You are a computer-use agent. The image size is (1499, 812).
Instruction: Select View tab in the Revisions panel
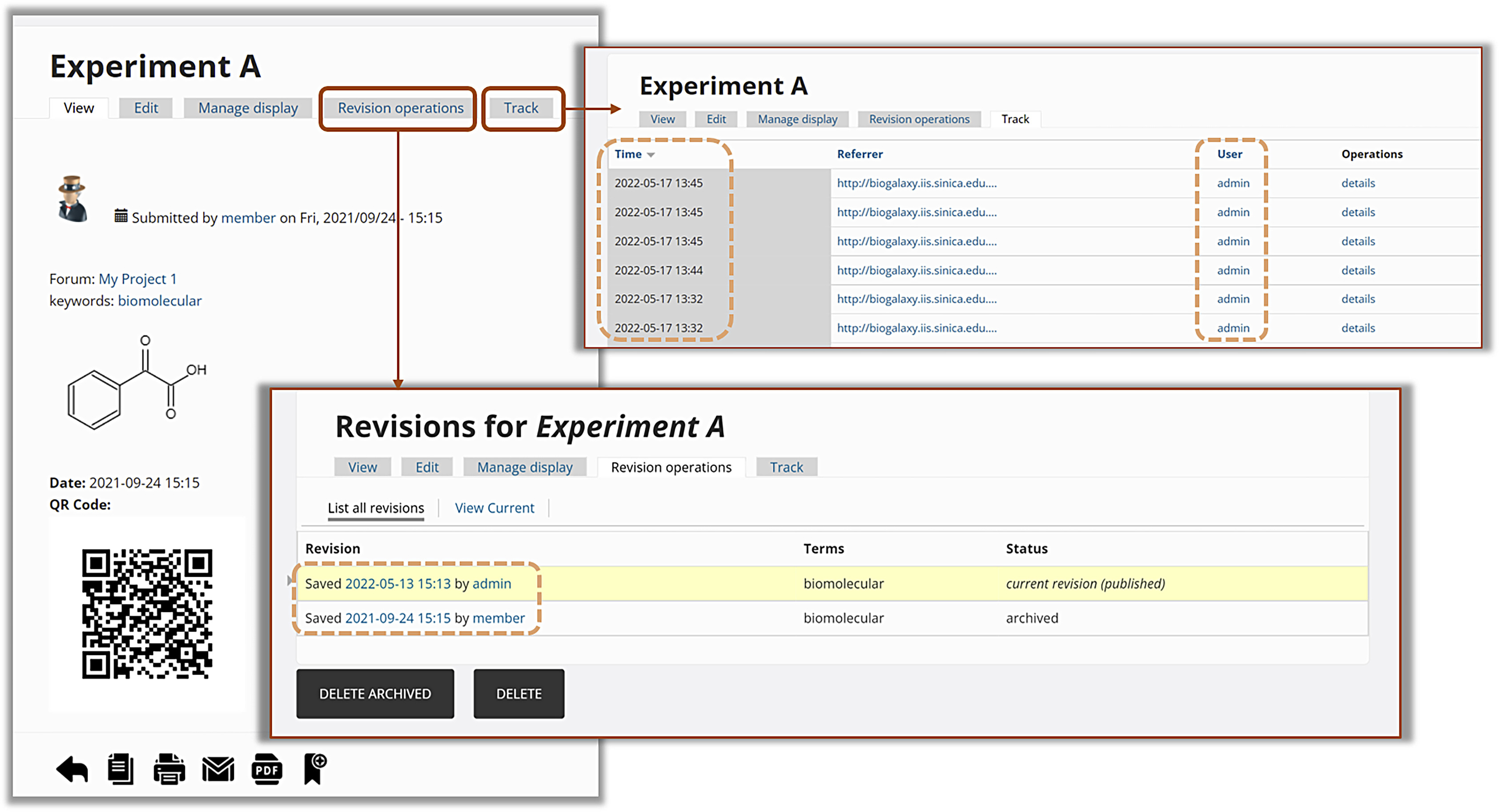(362, 467)
